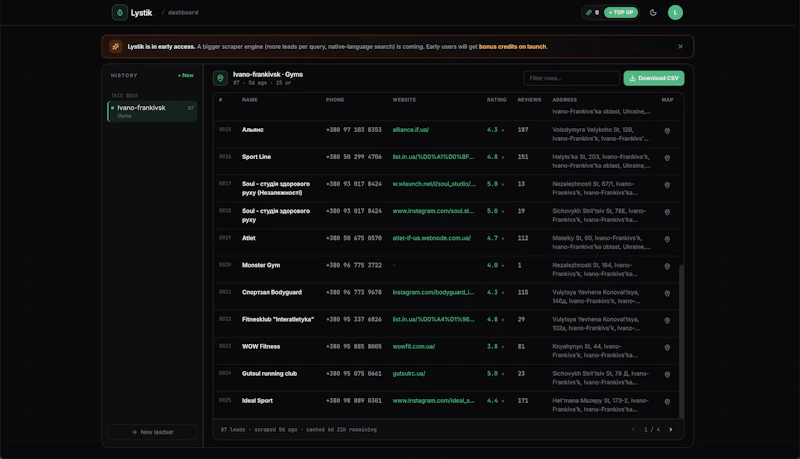Click rating 3.8 in WOW Fitness row
800x459 pixels.
pyautogui.click(x=492, y=346)
